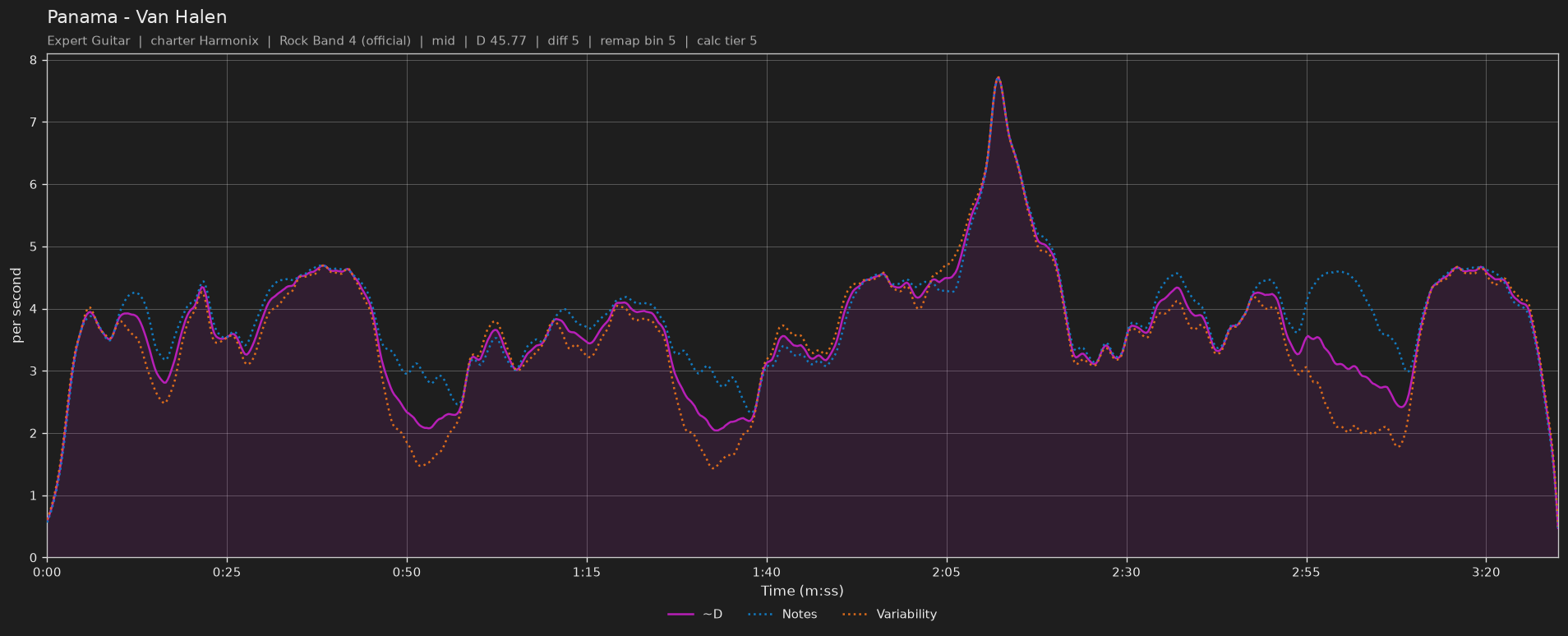The image size is (1568, 636).
Task: Click the '3' y-axis tick label
Action: coord(33,371)
